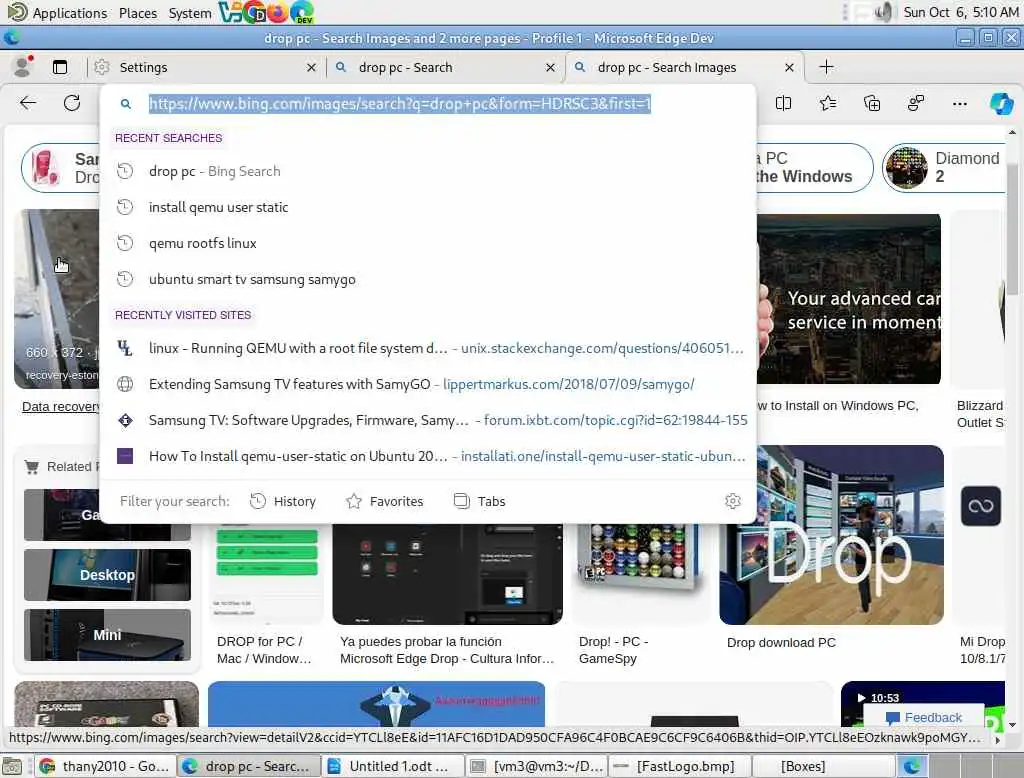This screenshot has height=778, width=1024.
Task: Open the 'DROP for PC / Mac' image
Action: tap(266, 574)
